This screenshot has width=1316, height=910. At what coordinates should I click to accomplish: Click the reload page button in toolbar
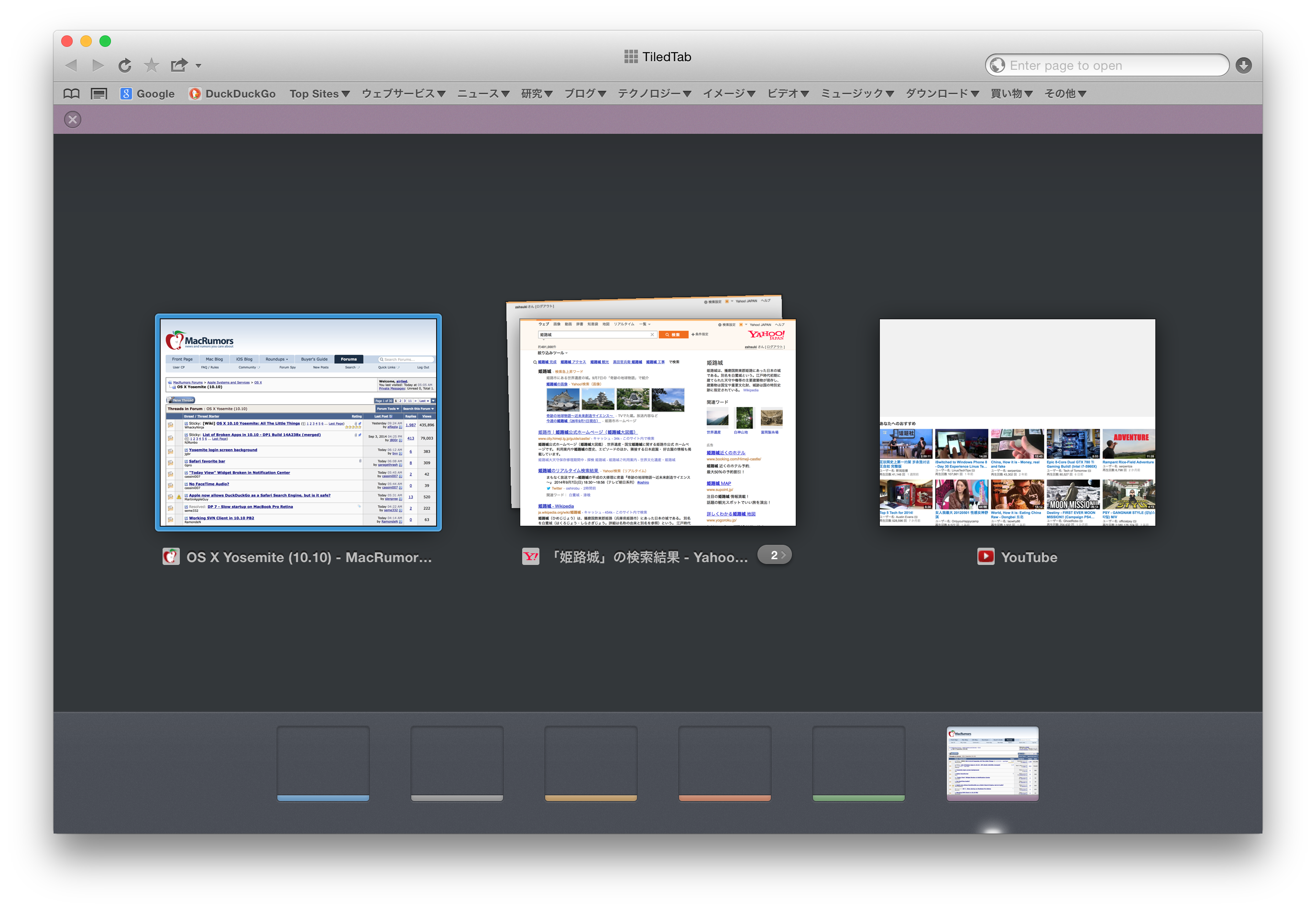(x=124, y=65)
